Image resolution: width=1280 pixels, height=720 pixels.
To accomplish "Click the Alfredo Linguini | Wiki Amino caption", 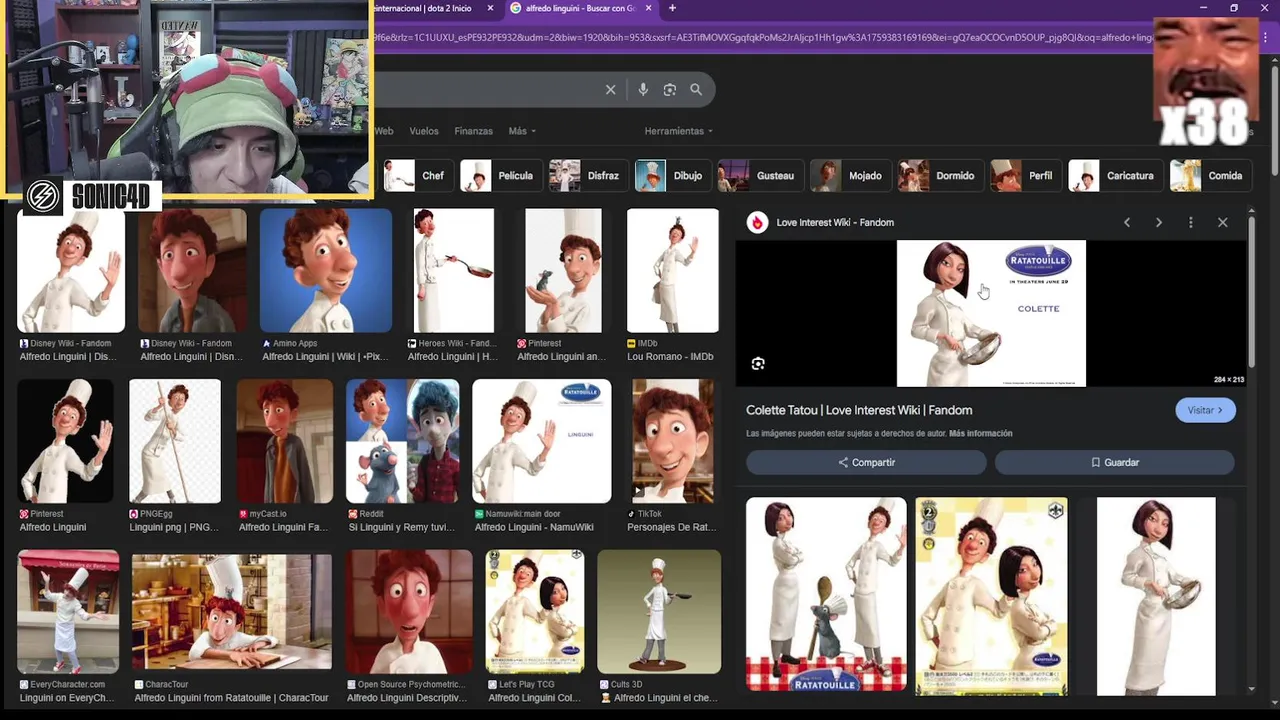I will click(325, 357).
